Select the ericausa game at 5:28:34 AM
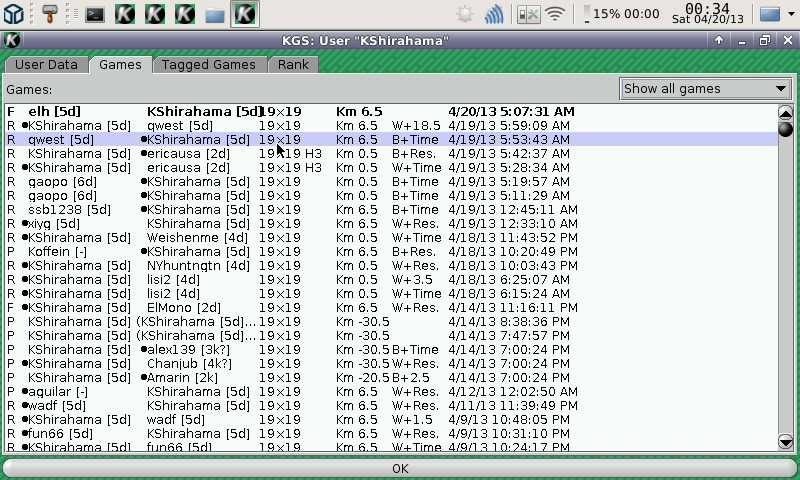The image size is (800, 480). click(391, 168)
